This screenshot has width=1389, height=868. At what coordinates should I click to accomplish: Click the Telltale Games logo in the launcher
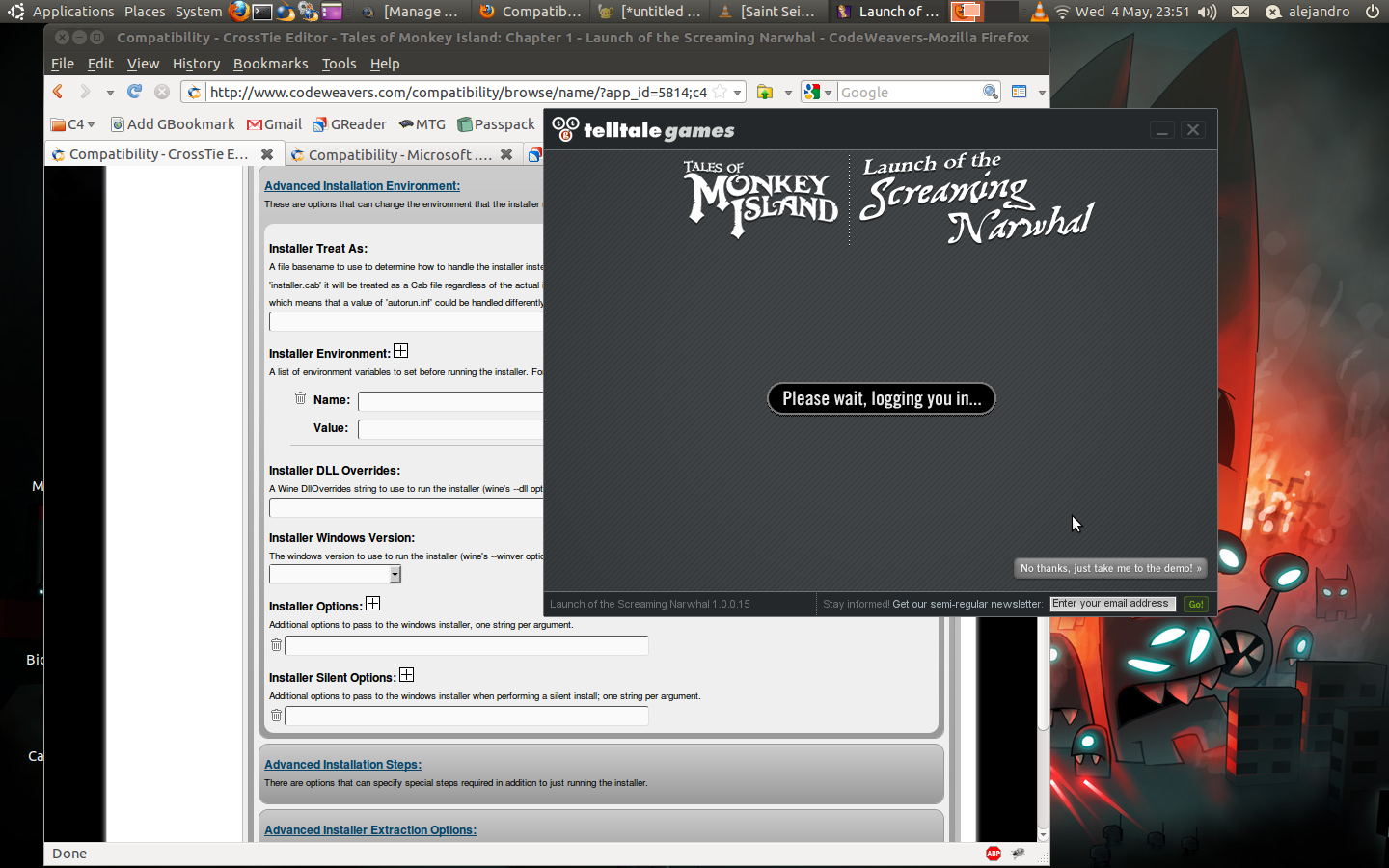pyautogui.click(x=641, y=129)
